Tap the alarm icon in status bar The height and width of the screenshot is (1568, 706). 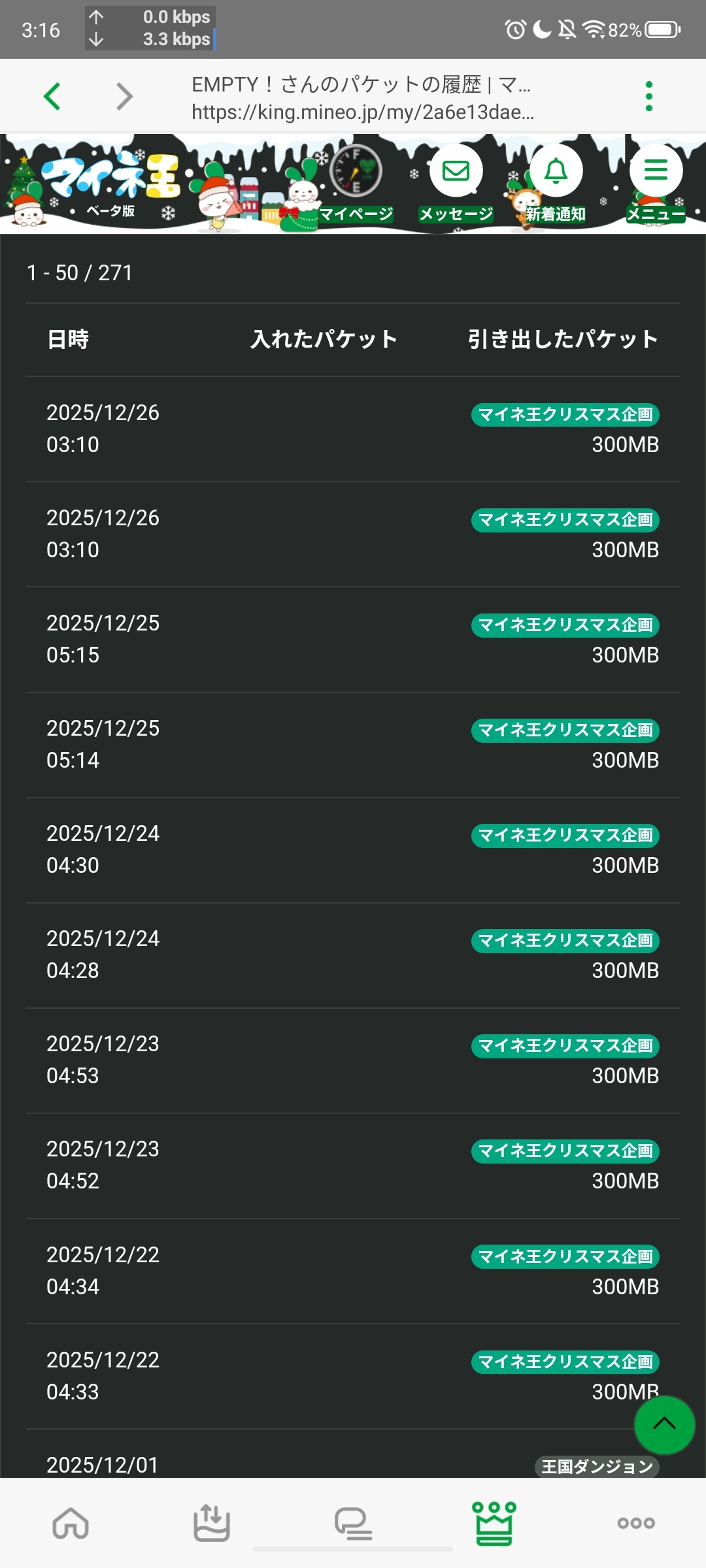pyautogui.click(x=515, y=29)
